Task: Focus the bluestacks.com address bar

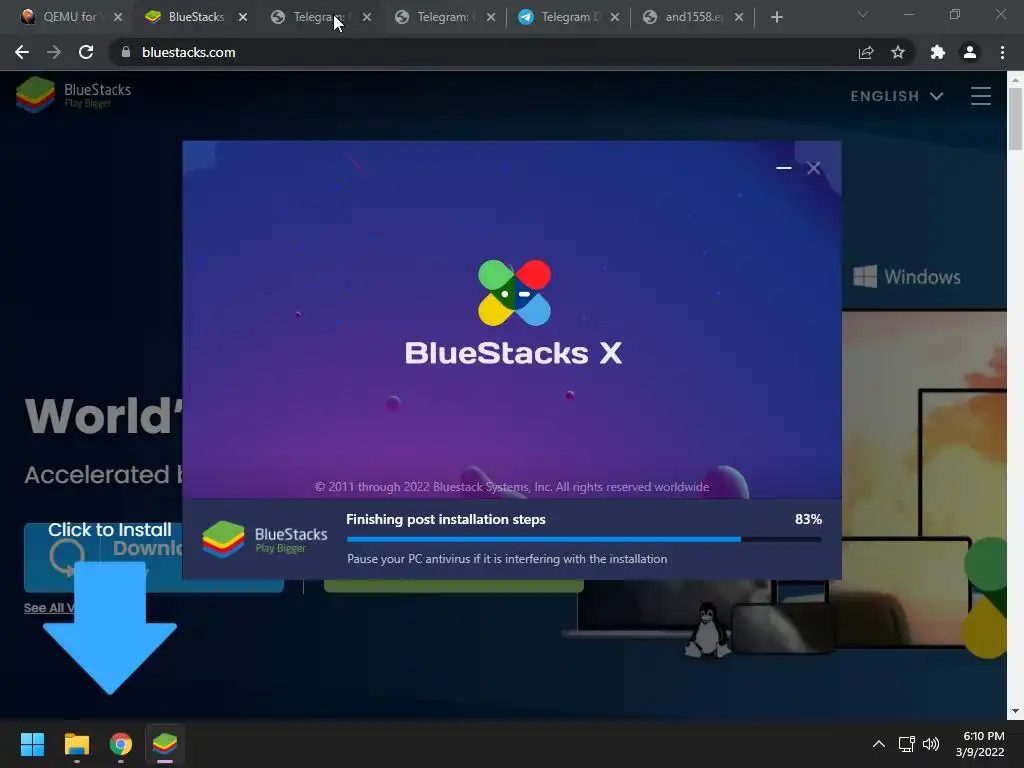Action: [483, 52]
